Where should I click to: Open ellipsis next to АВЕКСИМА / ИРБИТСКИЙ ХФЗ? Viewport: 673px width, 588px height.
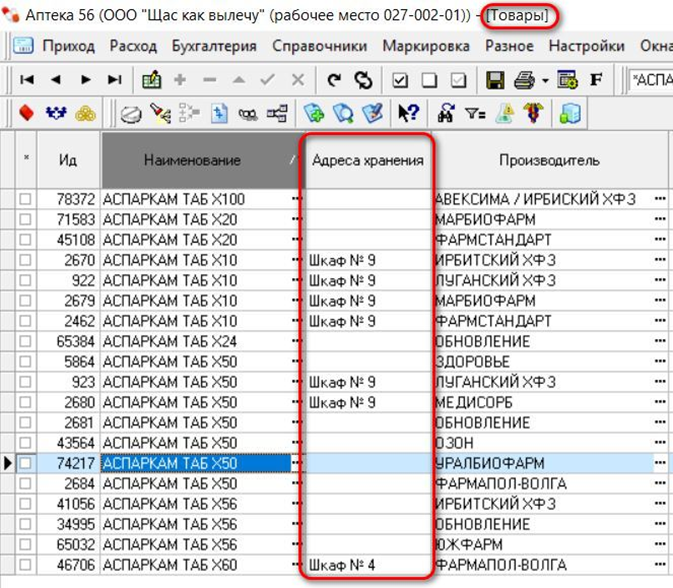[660, 199]
